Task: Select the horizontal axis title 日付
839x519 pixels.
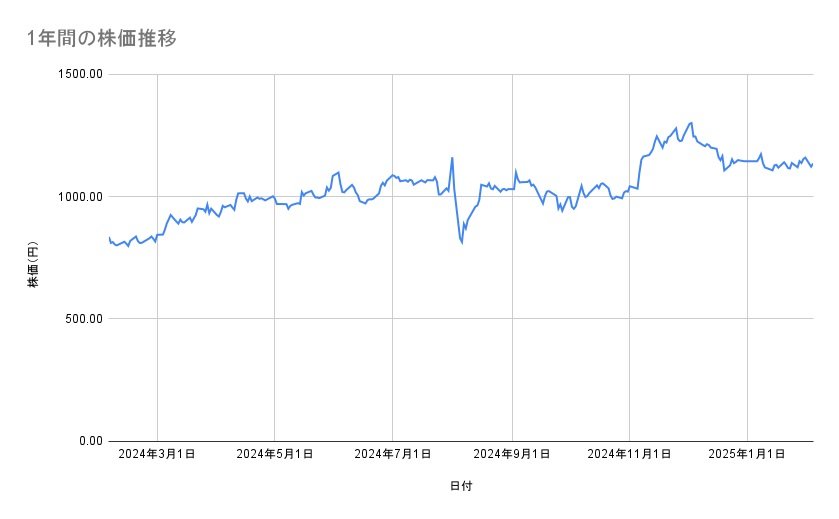Action: click(x=461, y=486)
